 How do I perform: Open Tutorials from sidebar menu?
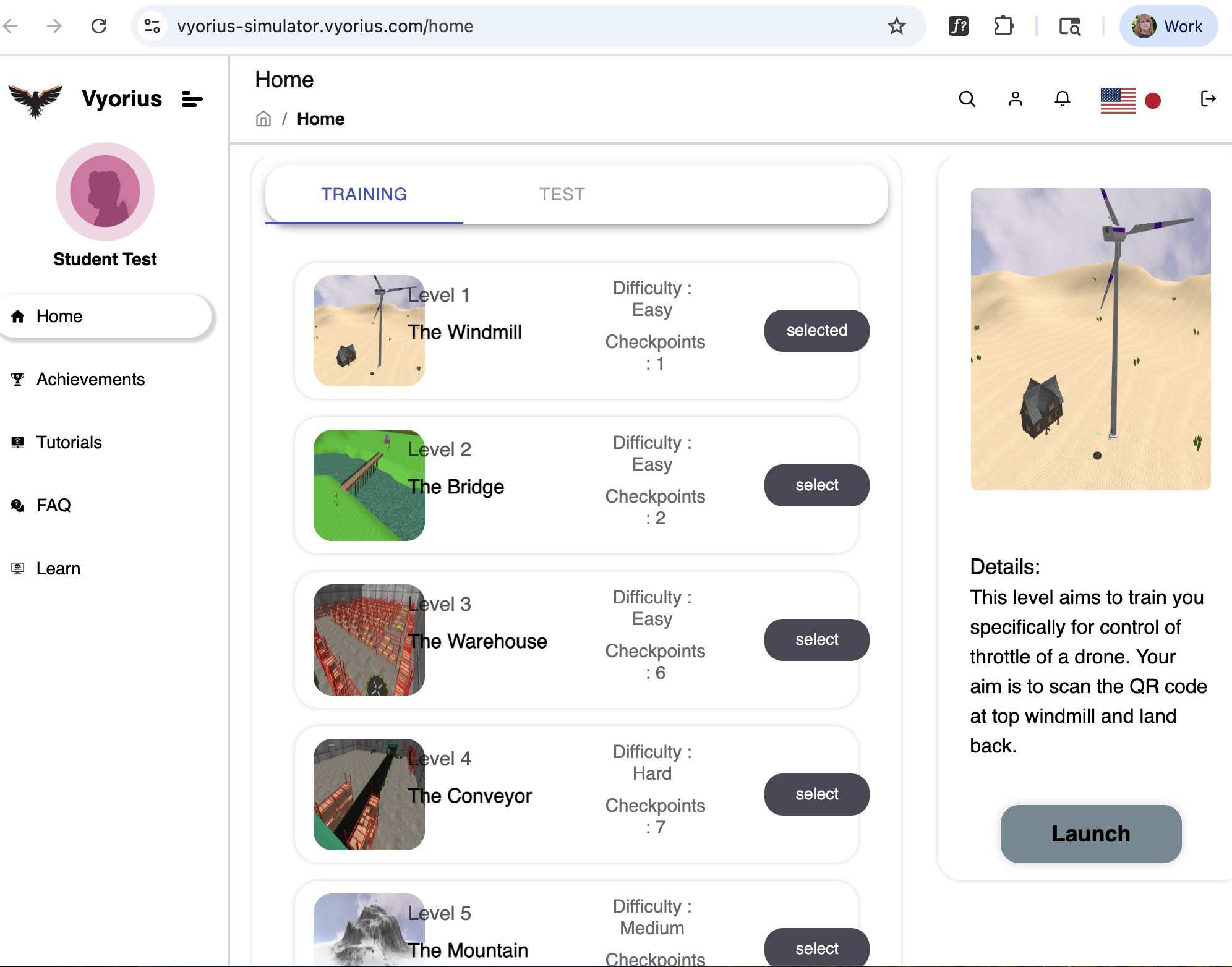tap(69, 442)
